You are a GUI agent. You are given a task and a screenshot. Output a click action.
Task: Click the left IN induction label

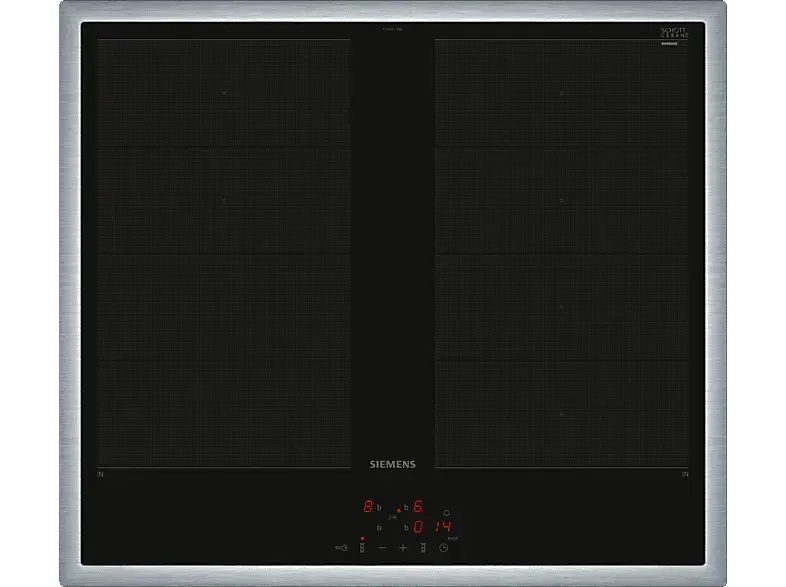click(x=101, y=473)
